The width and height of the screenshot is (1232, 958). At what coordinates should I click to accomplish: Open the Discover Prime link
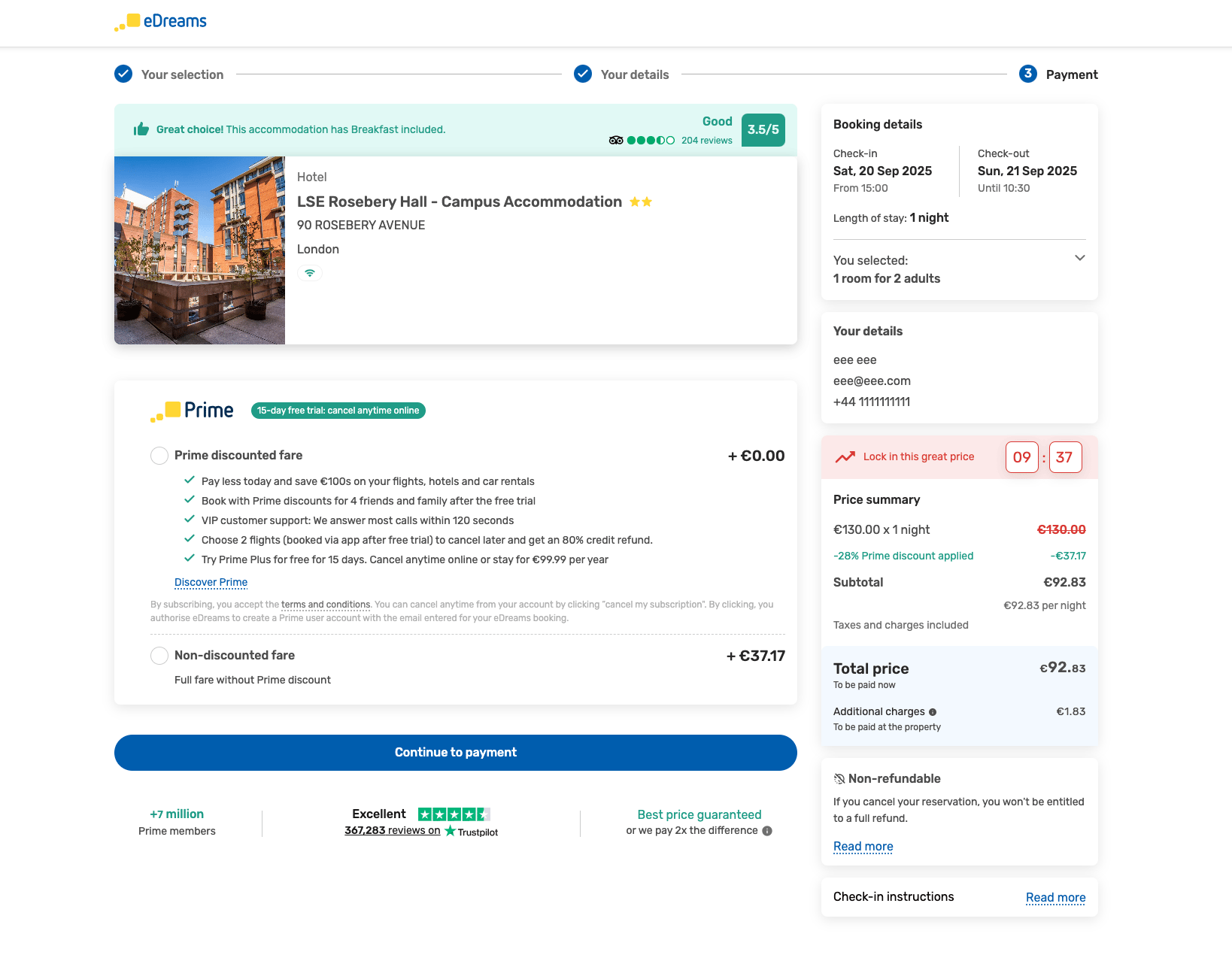(211, 583)
